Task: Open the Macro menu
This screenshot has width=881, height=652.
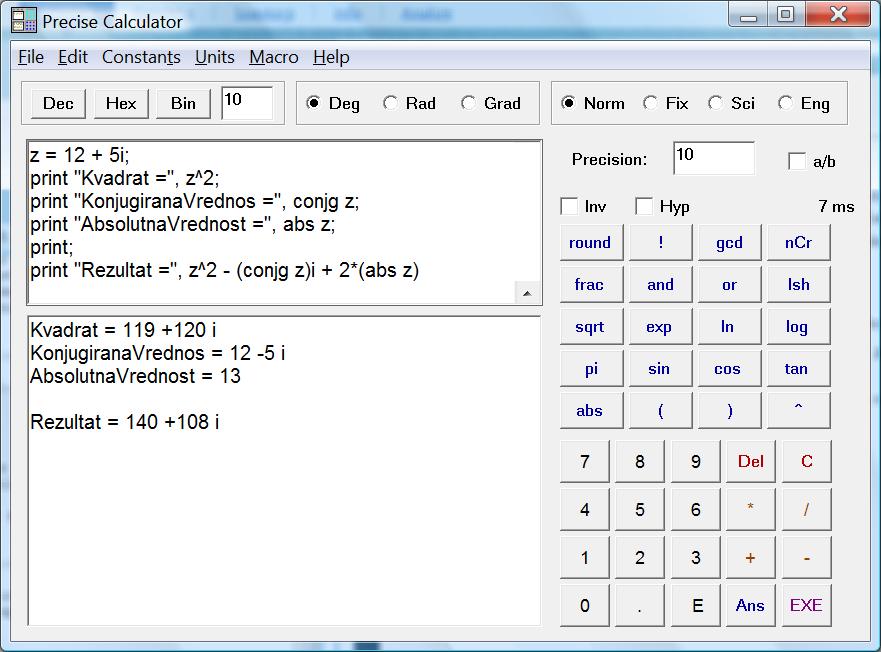Action: tap(274, 57)
